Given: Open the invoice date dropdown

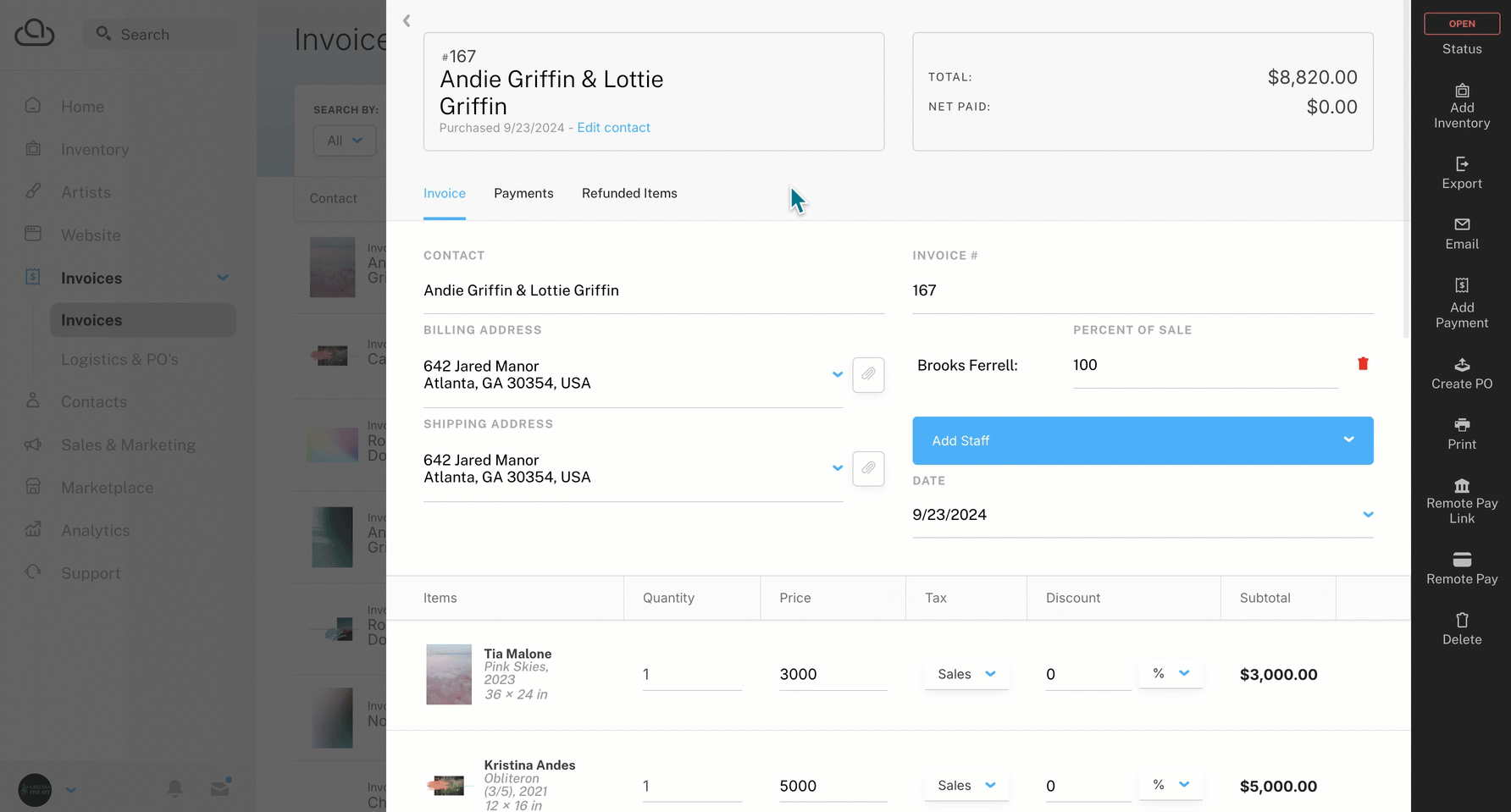Looking at the screenshot, I should (1367, 515).
